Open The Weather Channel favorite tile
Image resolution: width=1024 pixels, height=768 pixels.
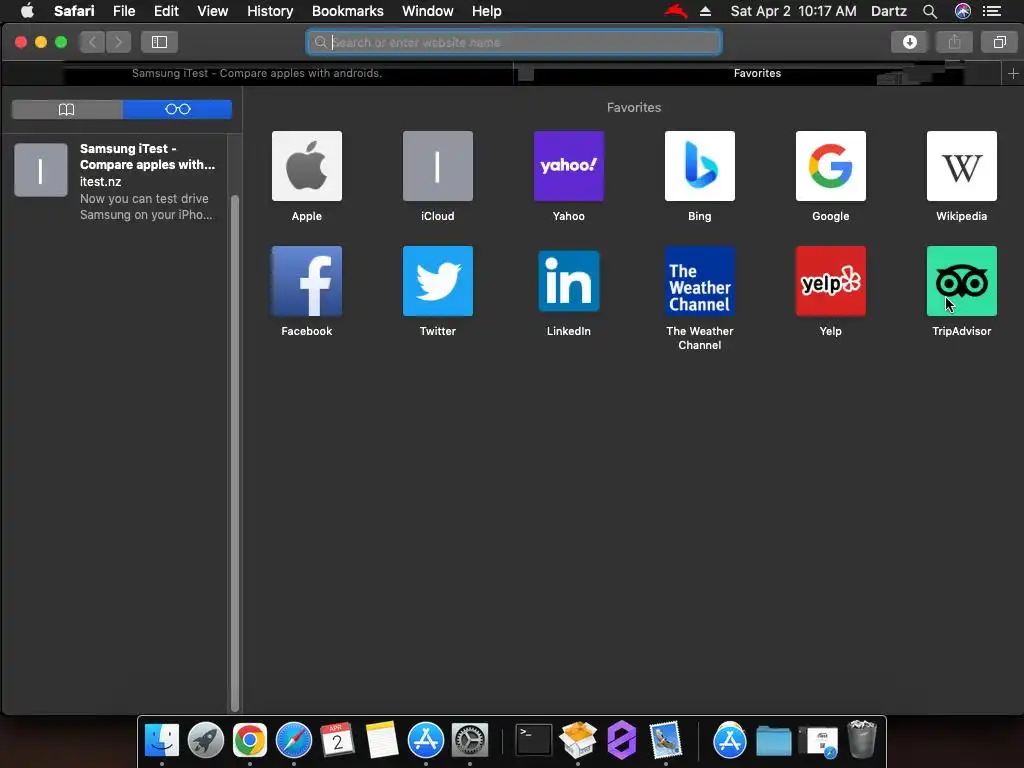699,281
